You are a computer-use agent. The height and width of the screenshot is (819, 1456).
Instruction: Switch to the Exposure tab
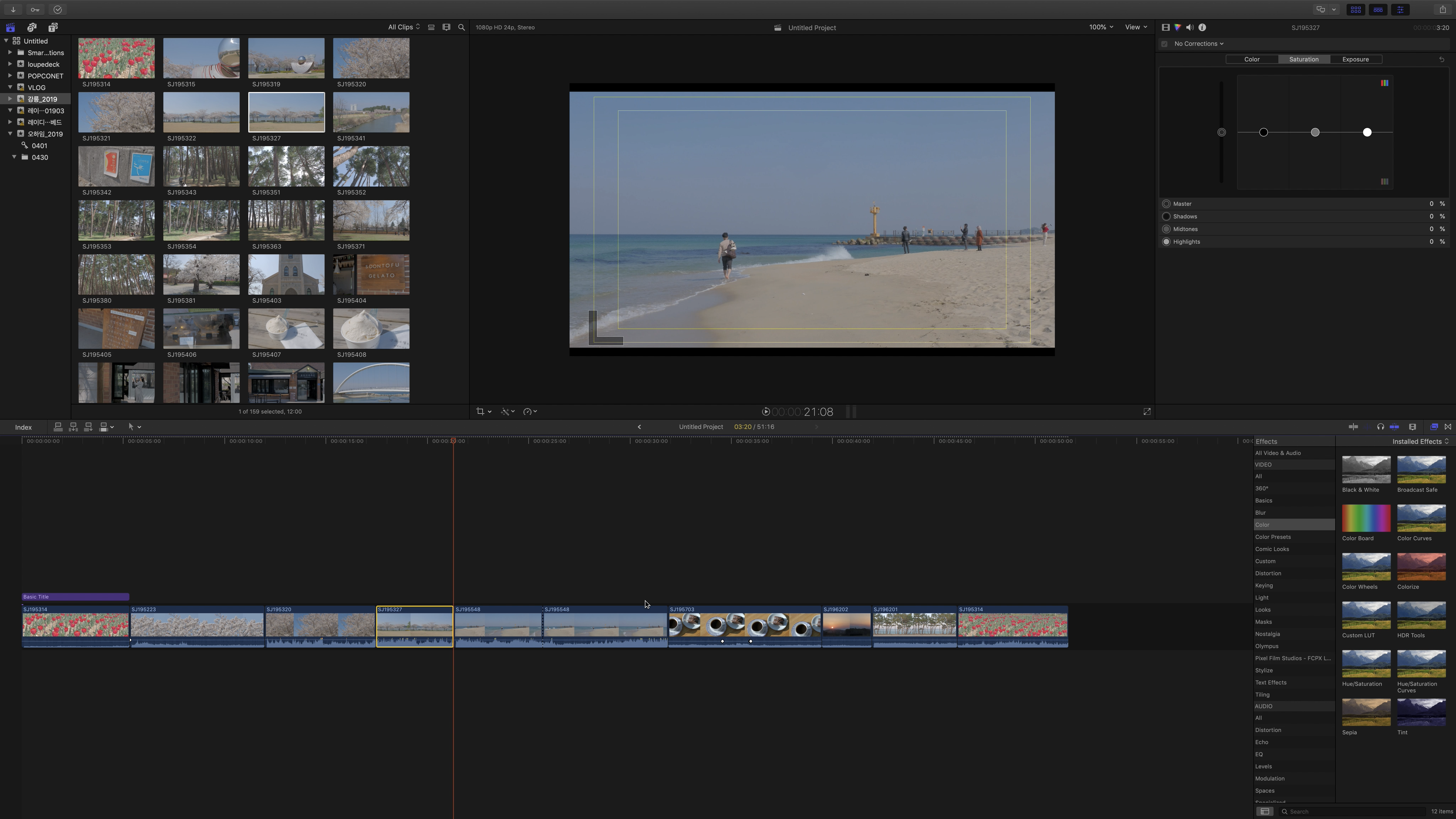pos(1355,59)
